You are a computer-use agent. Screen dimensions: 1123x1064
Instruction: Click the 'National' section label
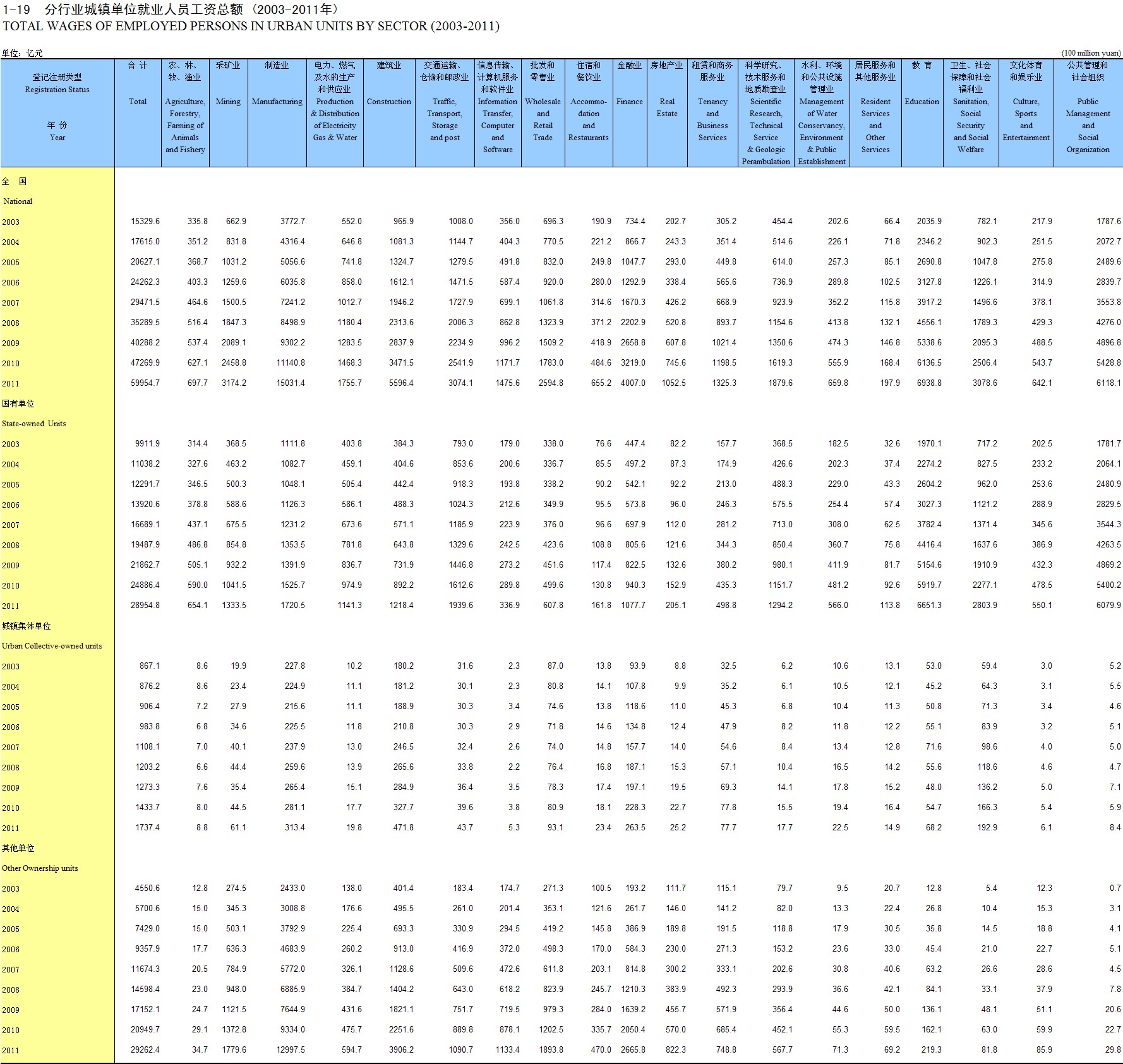[18, 201]
